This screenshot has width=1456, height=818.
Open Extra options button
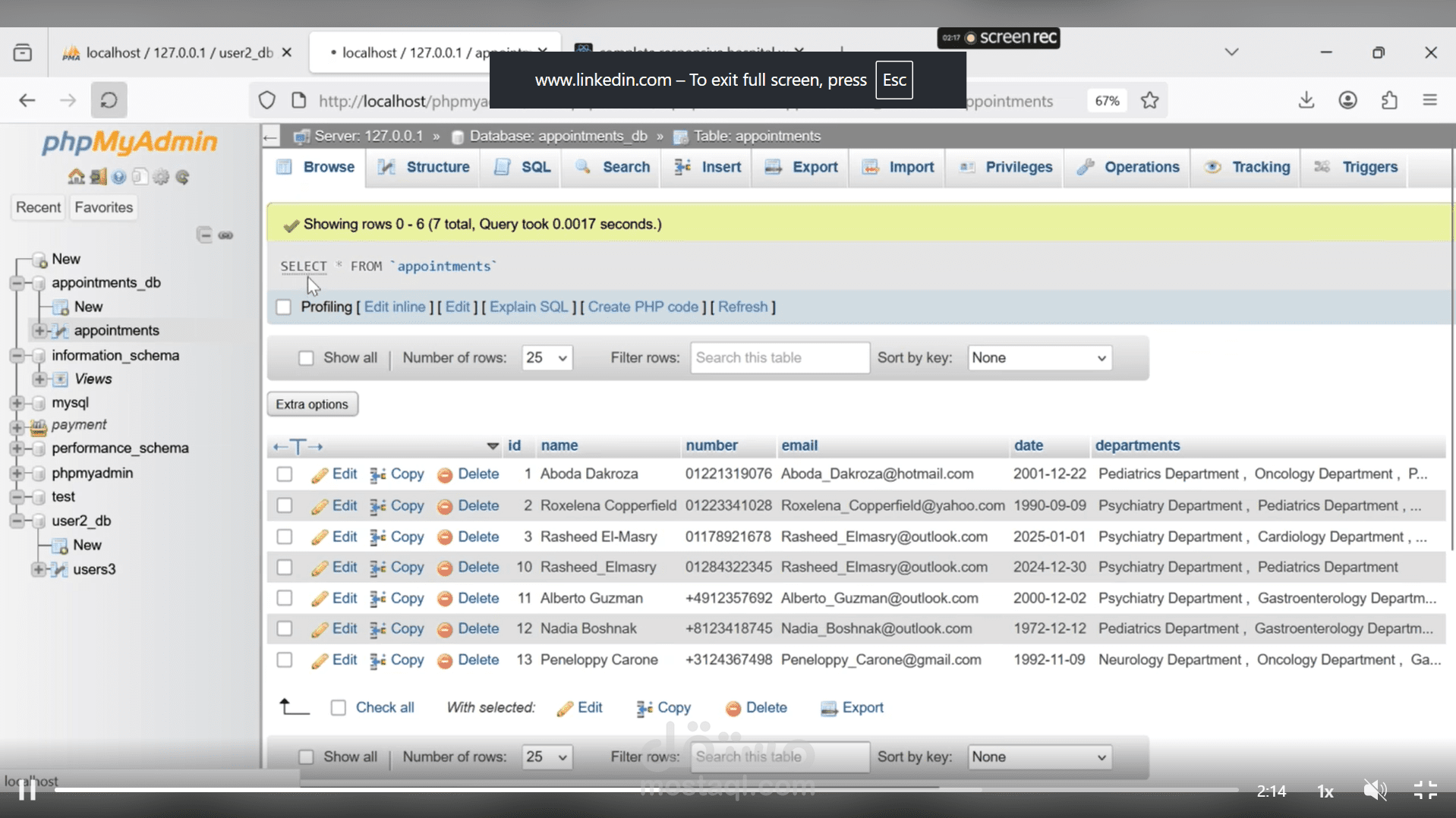(312, 404)
